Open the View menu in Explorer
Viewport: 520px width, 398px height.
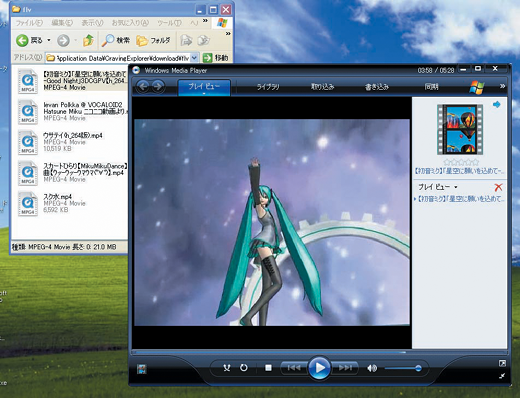click(92, 23)
